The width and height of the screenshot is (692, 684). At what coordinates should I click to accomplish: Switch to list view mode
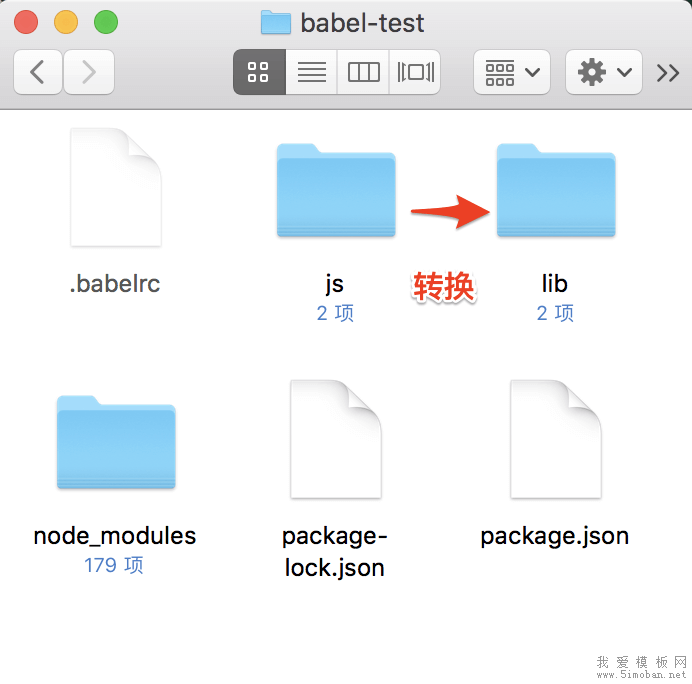click(311, 72)
